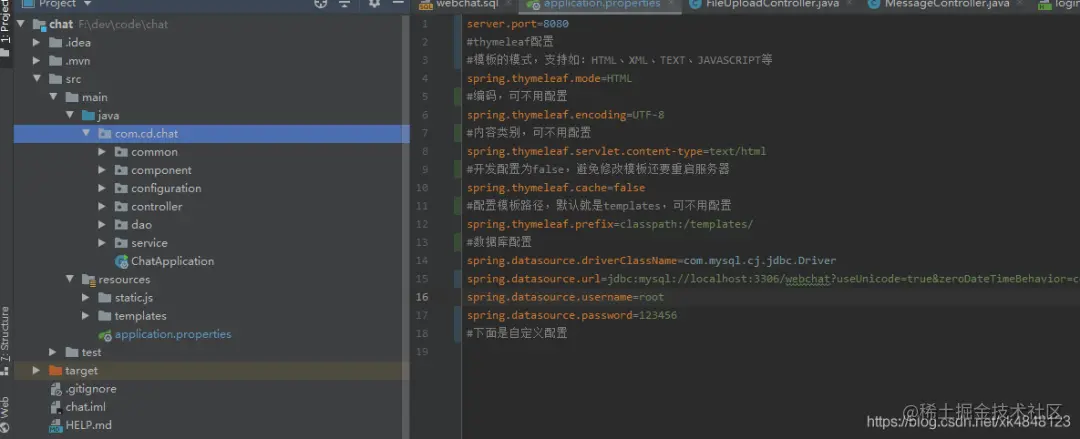1080x439 pixels.
Task: Hide the Project panel with minus icon
Action: click(397, 3)
